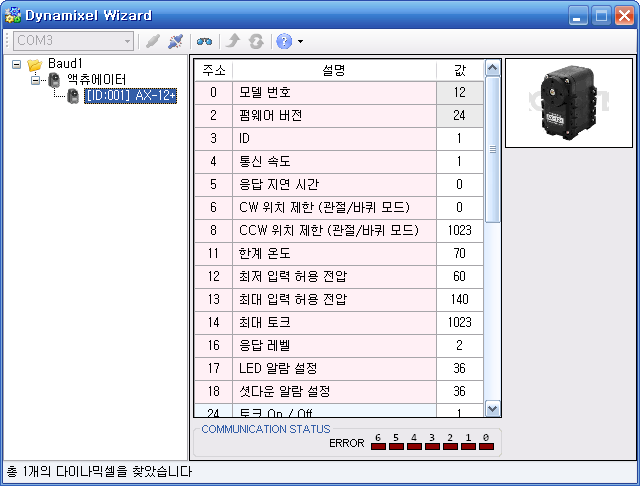
Task: Click the actuator icon beside 액츄에이터
Action: [54, 80]
